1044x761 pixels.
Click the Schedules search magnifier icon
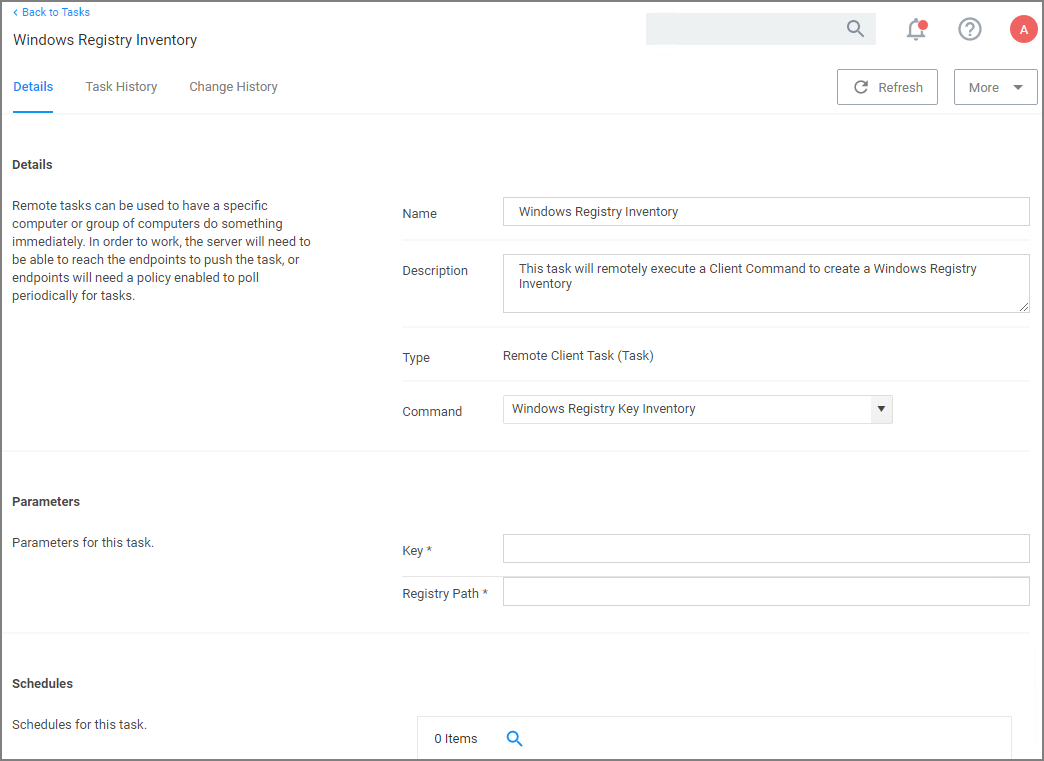click(x=515, y=739)
